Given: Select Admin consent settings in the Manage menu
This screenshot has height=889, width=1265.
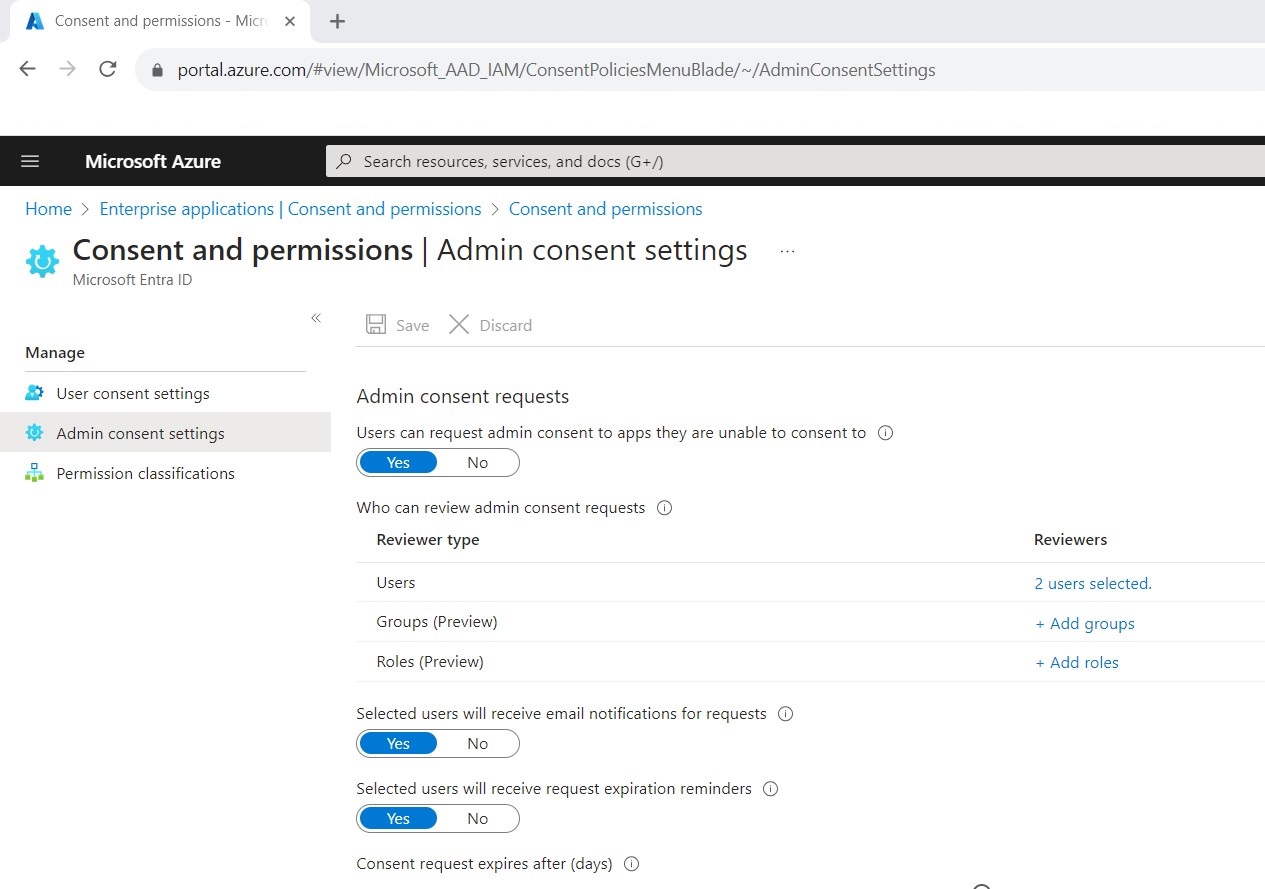Looking at the screenshot, I should 165,433.
